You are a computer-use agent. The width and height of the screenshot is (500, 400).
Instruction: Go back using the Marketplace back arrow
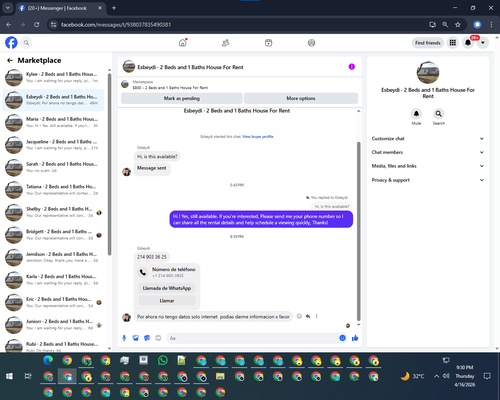tap(10, 60)
